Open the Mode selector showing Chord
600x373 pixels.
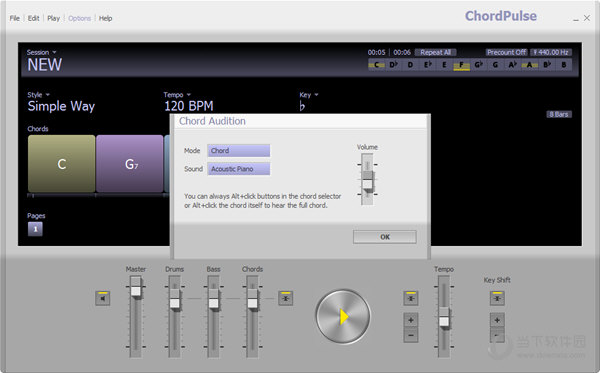click(x=239, y=151)
